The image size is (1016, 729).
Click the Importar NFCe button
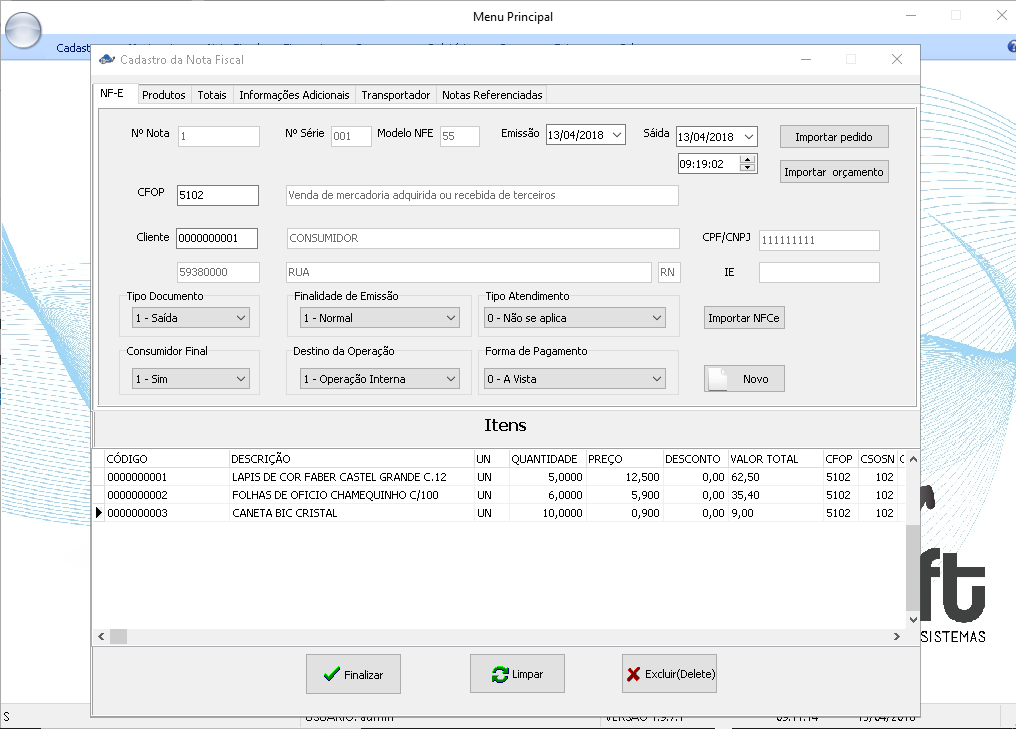pyautogui.click(x=744, y=318)
